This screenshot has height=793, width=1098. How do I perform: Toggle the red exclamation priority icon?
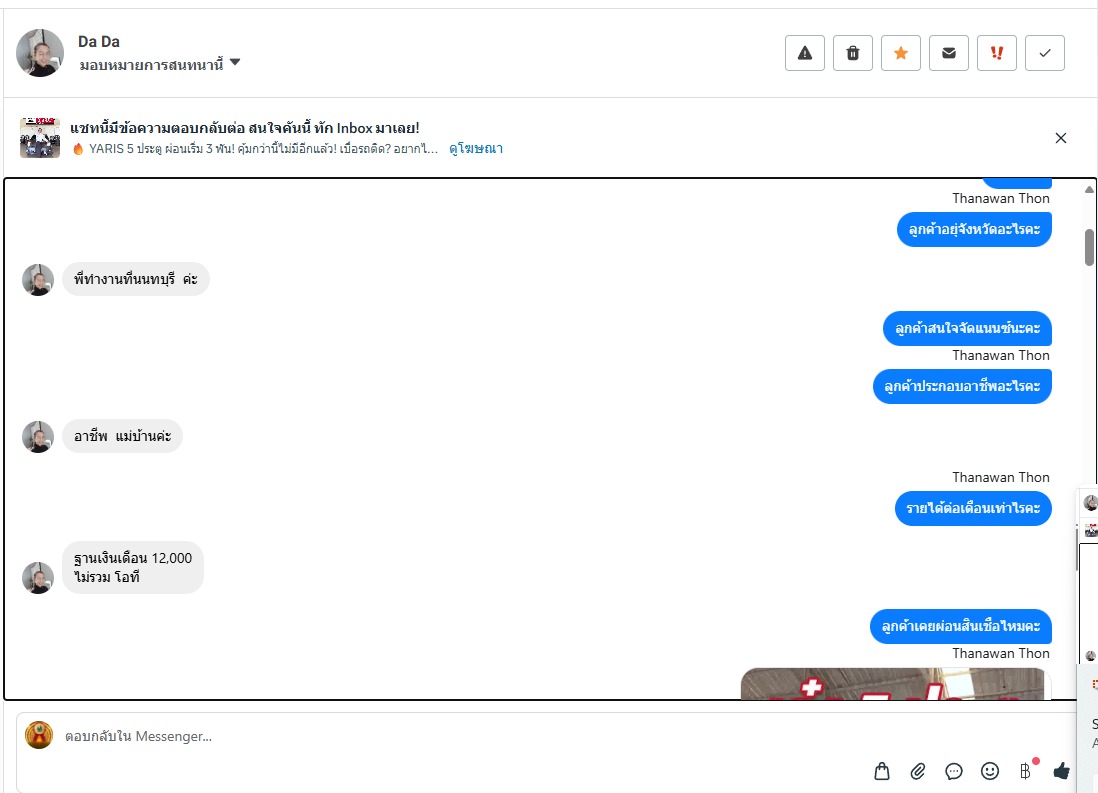coord(996,53)
